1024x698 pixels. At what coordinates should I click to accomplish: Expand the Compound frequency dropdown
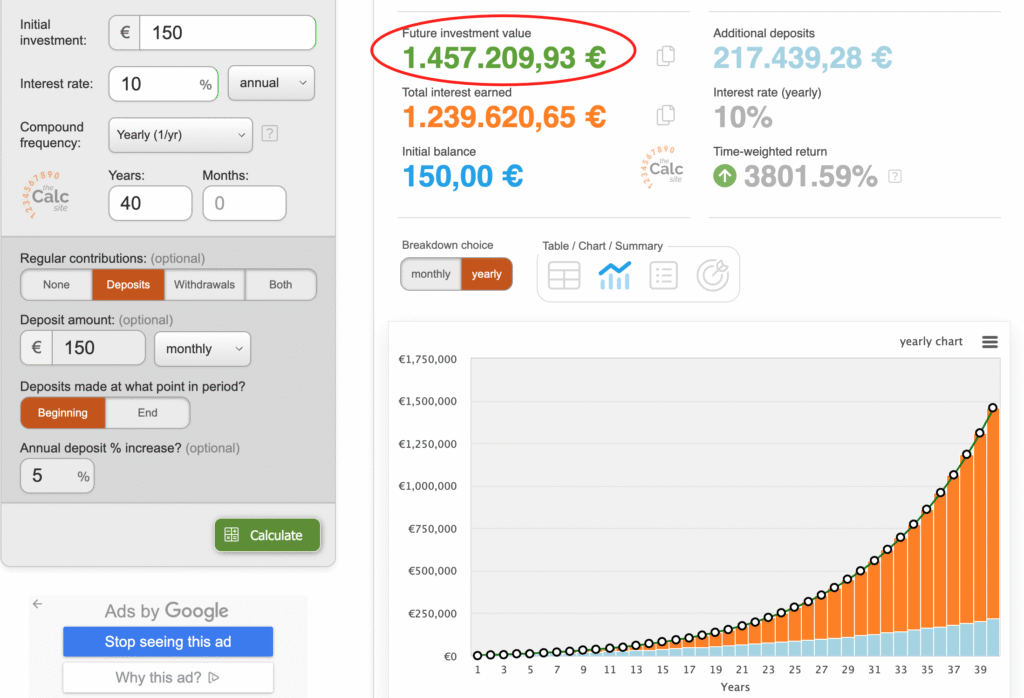tap(180, 134)
